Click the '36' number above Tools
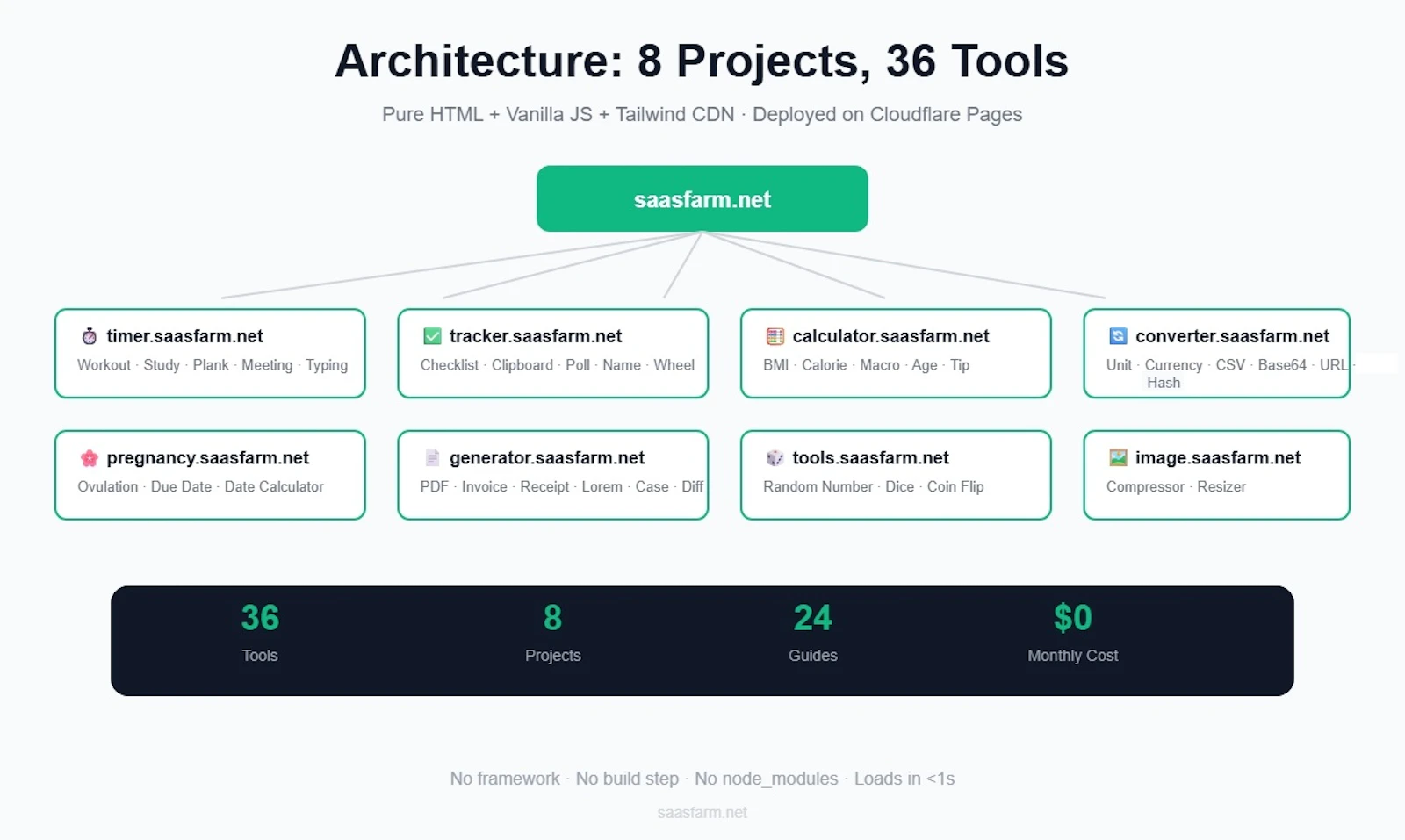Screen dimensions: 1405x840 pyautogui.click(x=260, y=618)
